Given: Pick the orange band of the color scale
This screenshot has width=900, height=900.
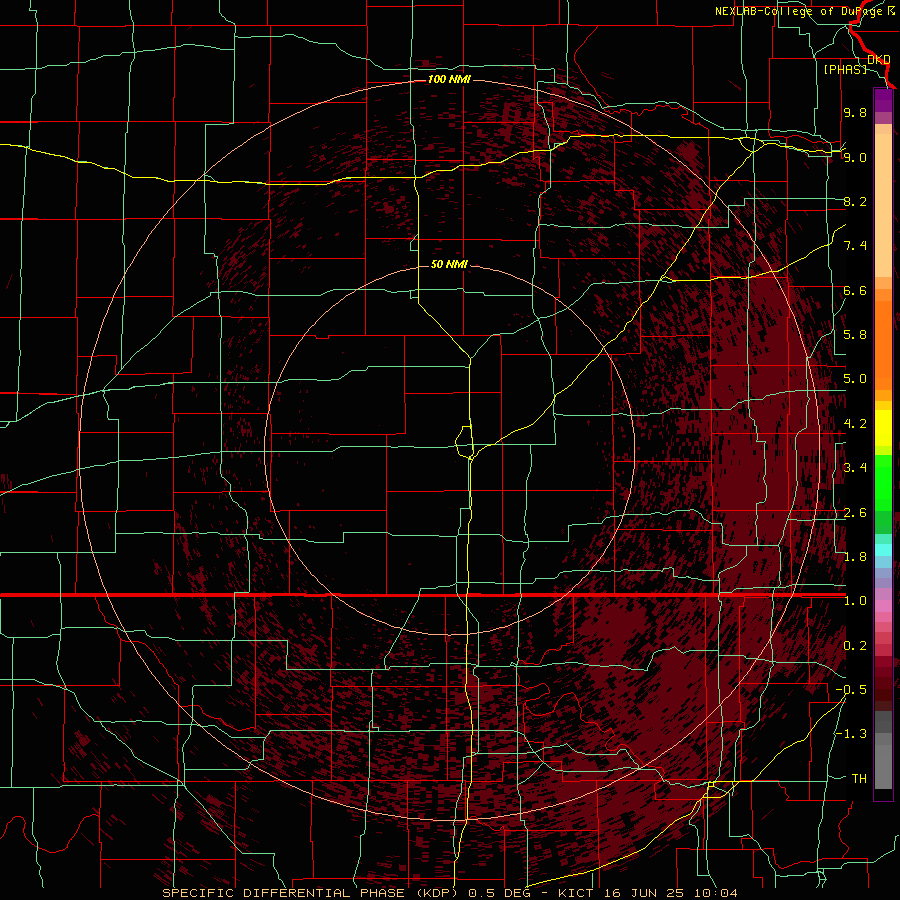Looking at the screenshot, I should click(x=883, y=344).
